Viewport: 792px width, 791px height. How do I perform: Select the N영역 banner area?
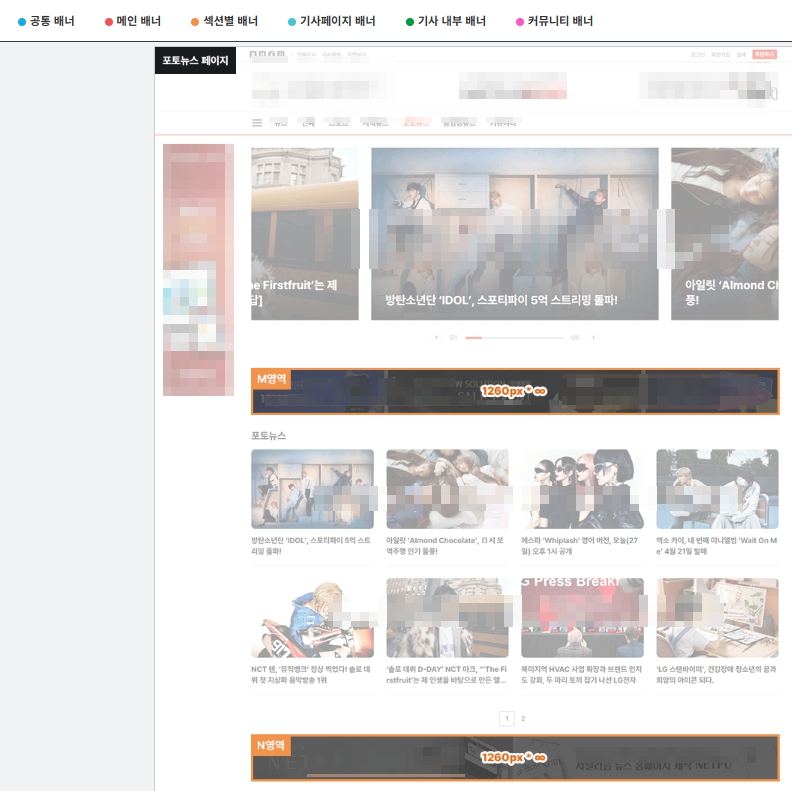coord(515,758)
